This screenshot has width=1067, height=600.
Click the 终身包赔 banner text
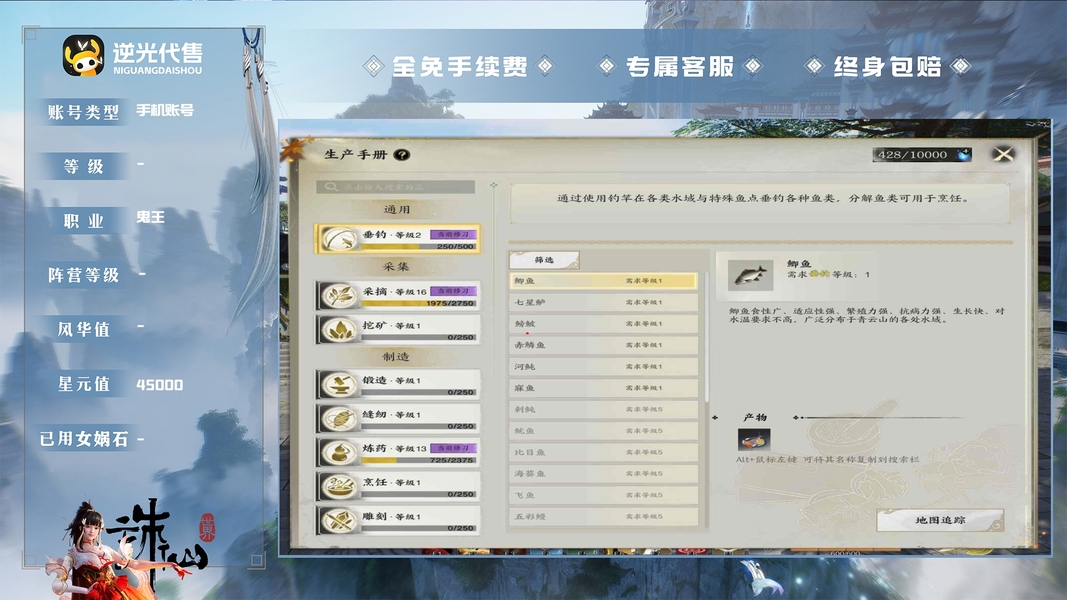[887, 66]
